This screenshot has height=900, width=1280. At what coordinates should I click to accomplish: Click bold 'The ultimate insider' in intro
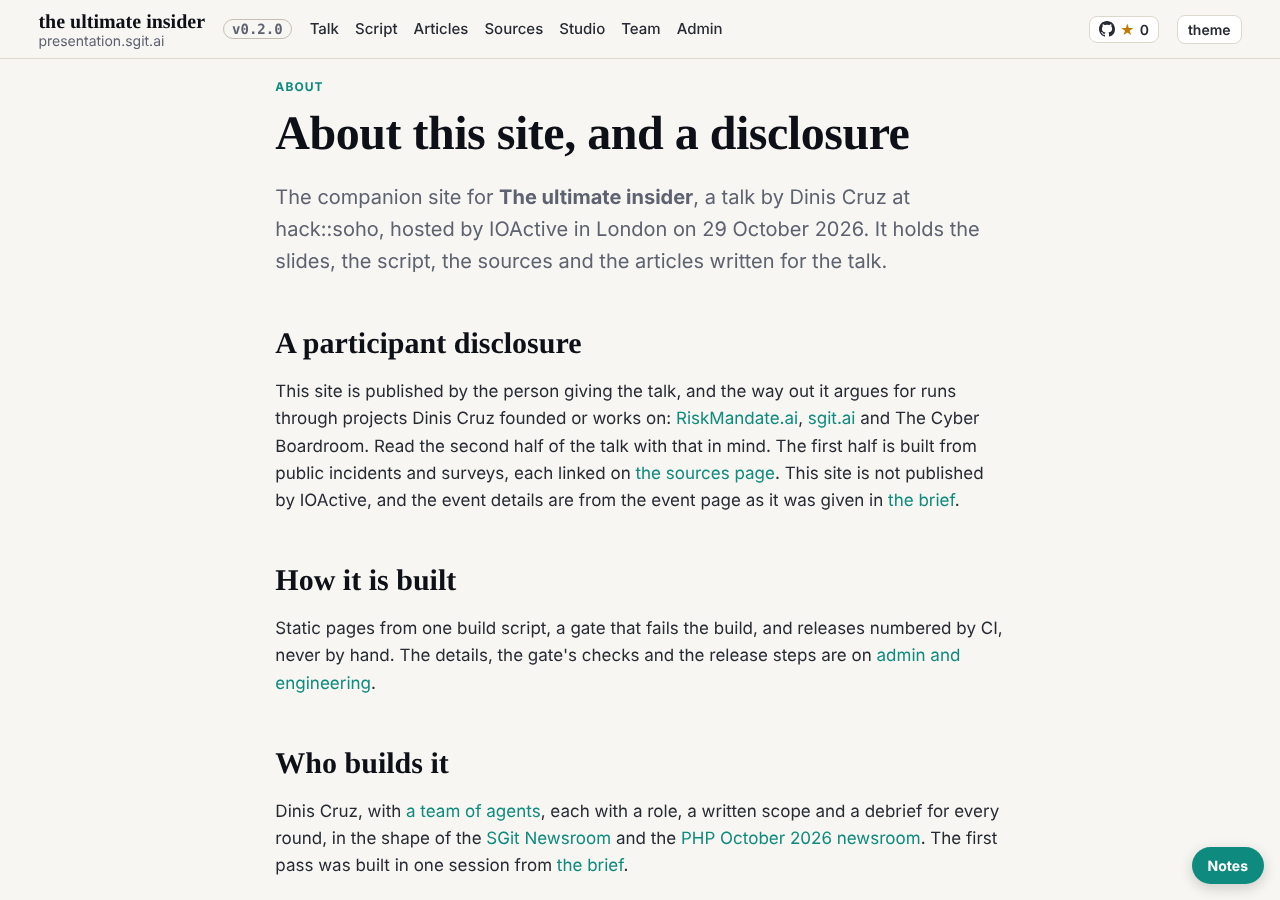pyautogui.click(x=596, y=197)
